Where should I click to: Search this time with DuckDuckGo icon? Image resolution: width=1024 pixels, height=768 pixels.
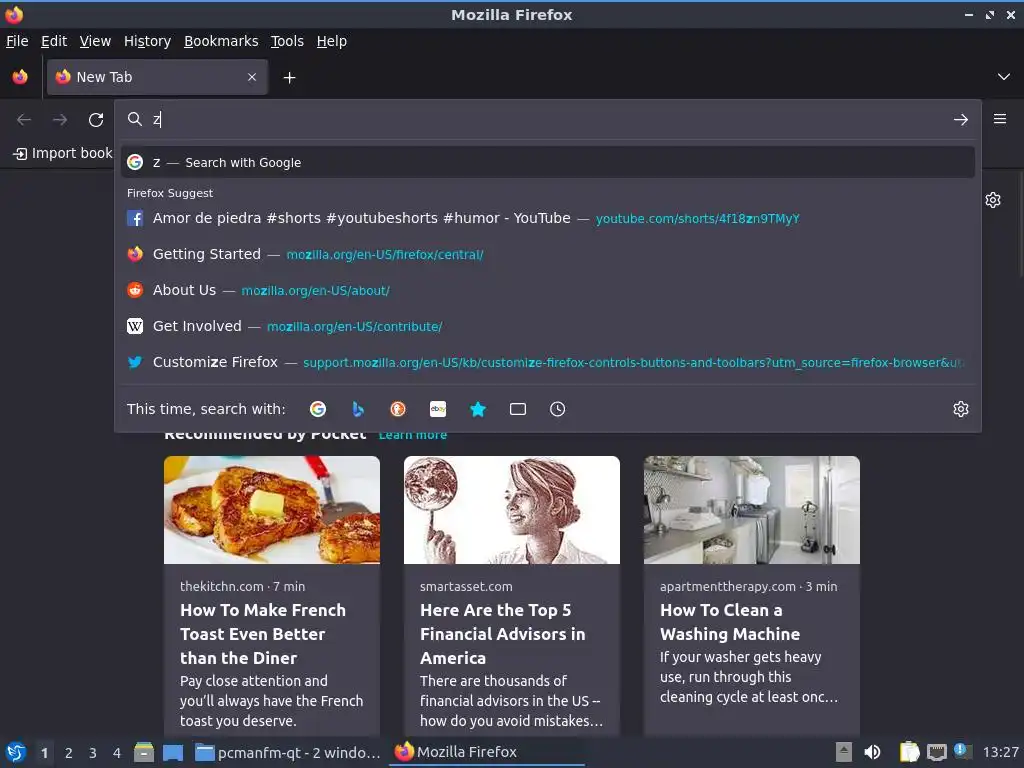[x=398, y=409]
